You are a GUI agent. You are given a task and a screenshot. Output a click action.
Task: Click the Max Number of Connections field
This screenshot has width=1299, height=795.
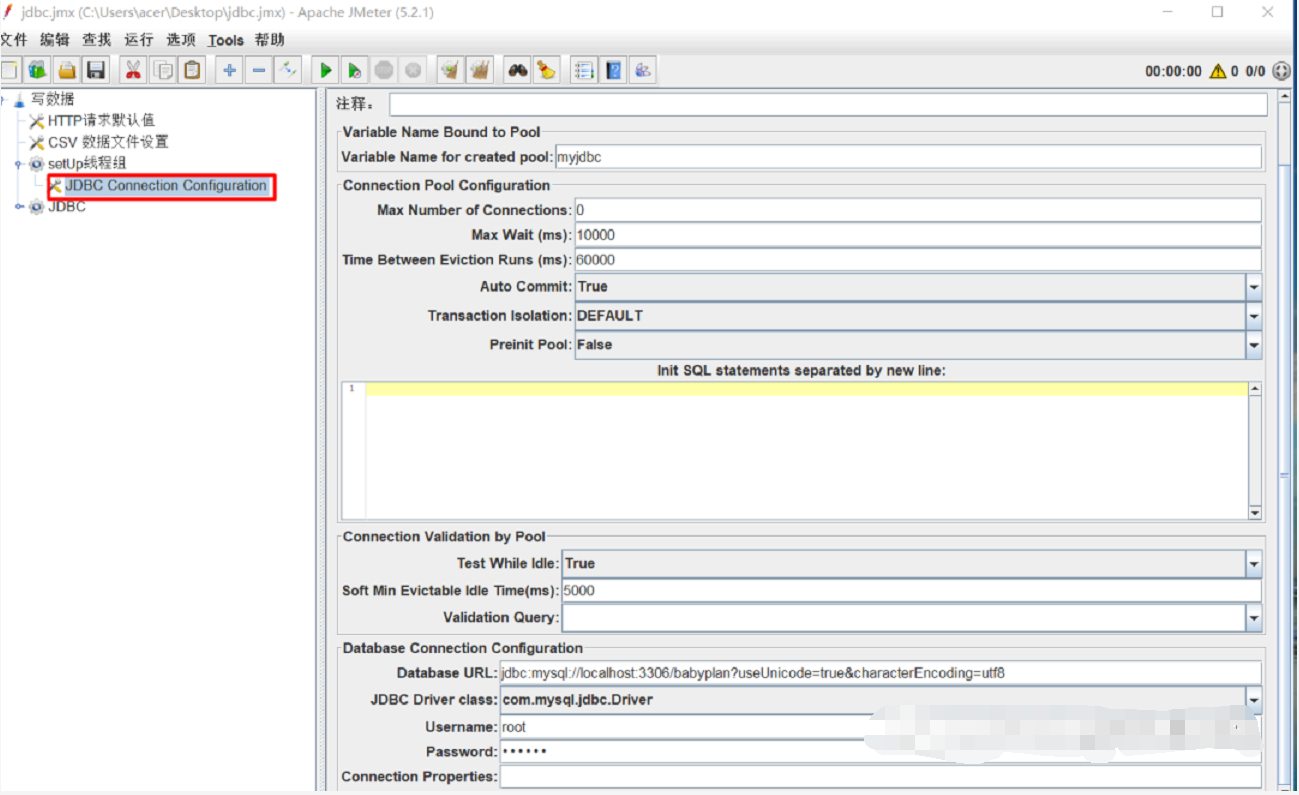[918, 210]
